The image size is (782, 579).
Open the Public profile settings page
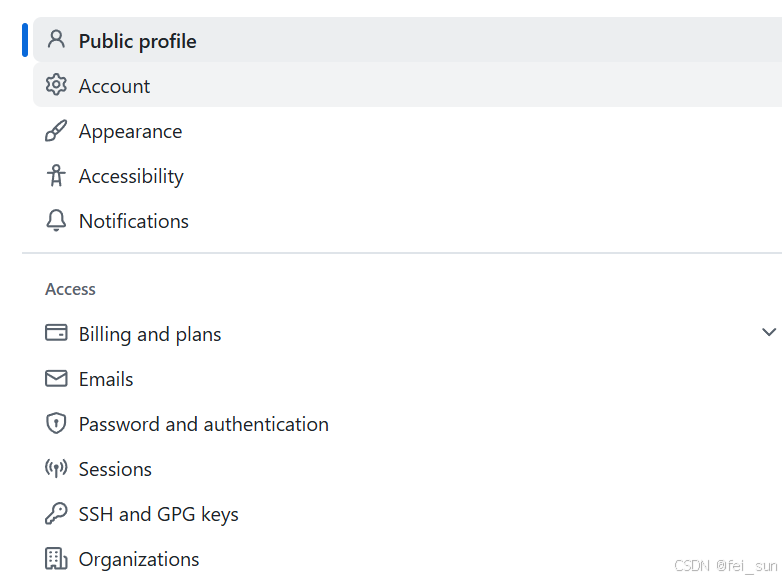click(138, 41)
